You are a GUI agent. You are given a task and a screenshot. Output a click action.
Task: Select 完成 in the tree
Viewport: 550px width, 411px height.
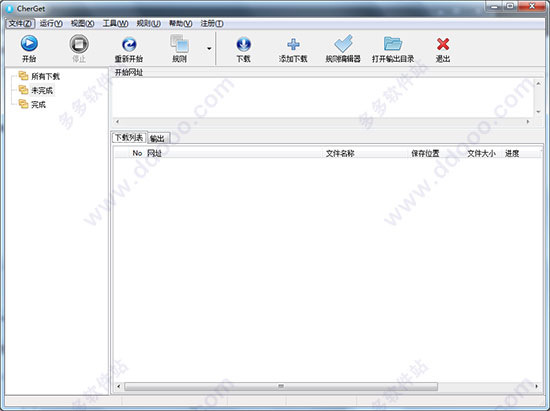(38, 105)
